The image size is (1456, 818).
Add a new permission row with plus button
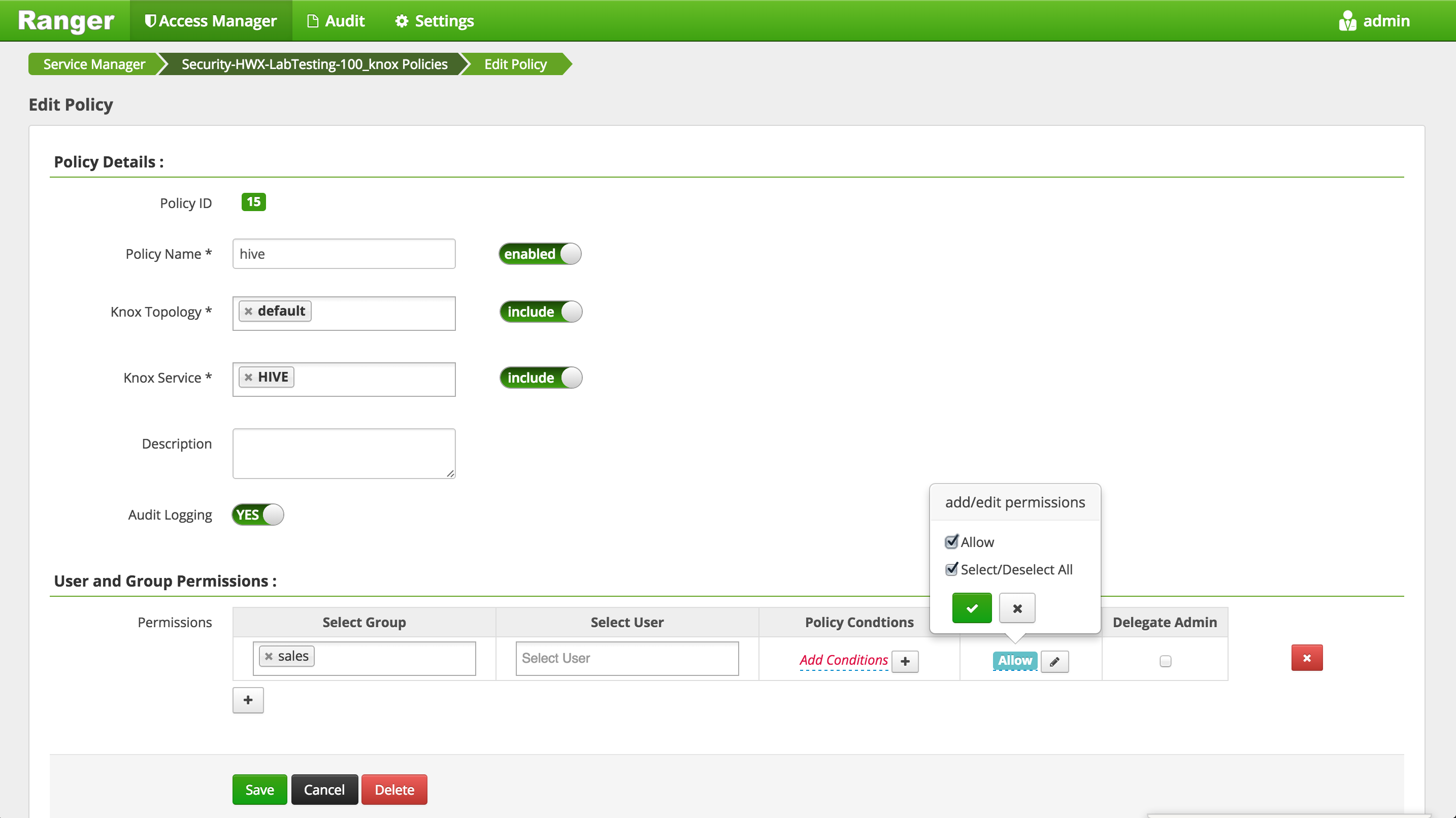pos(248,700)
